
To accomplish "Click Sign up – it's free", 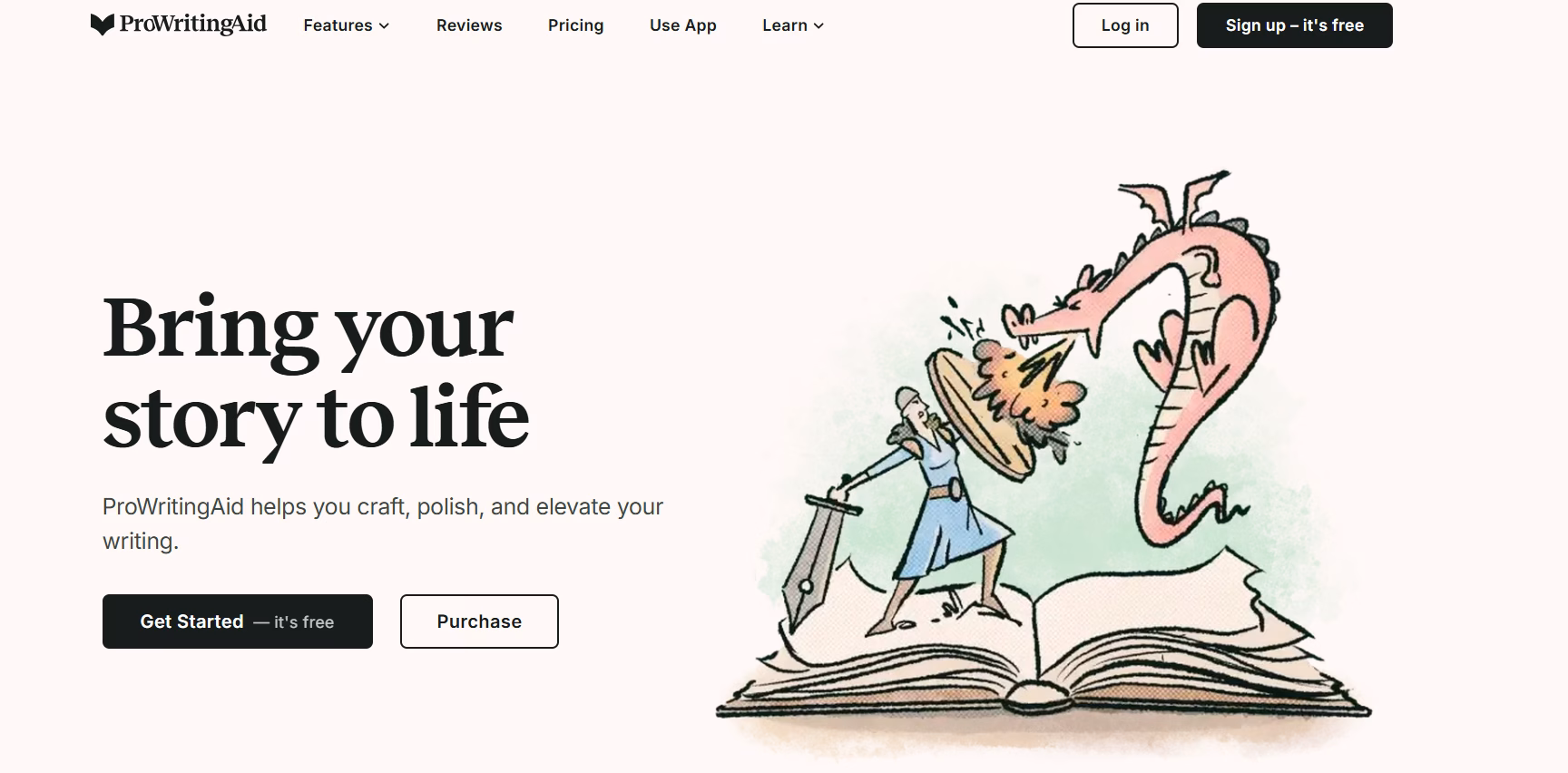I will tap(1295, 25).
